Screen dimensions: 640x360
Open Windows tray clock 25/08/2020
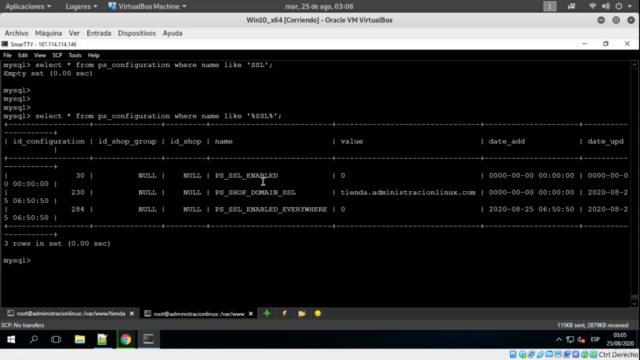(x=620, y=339)
